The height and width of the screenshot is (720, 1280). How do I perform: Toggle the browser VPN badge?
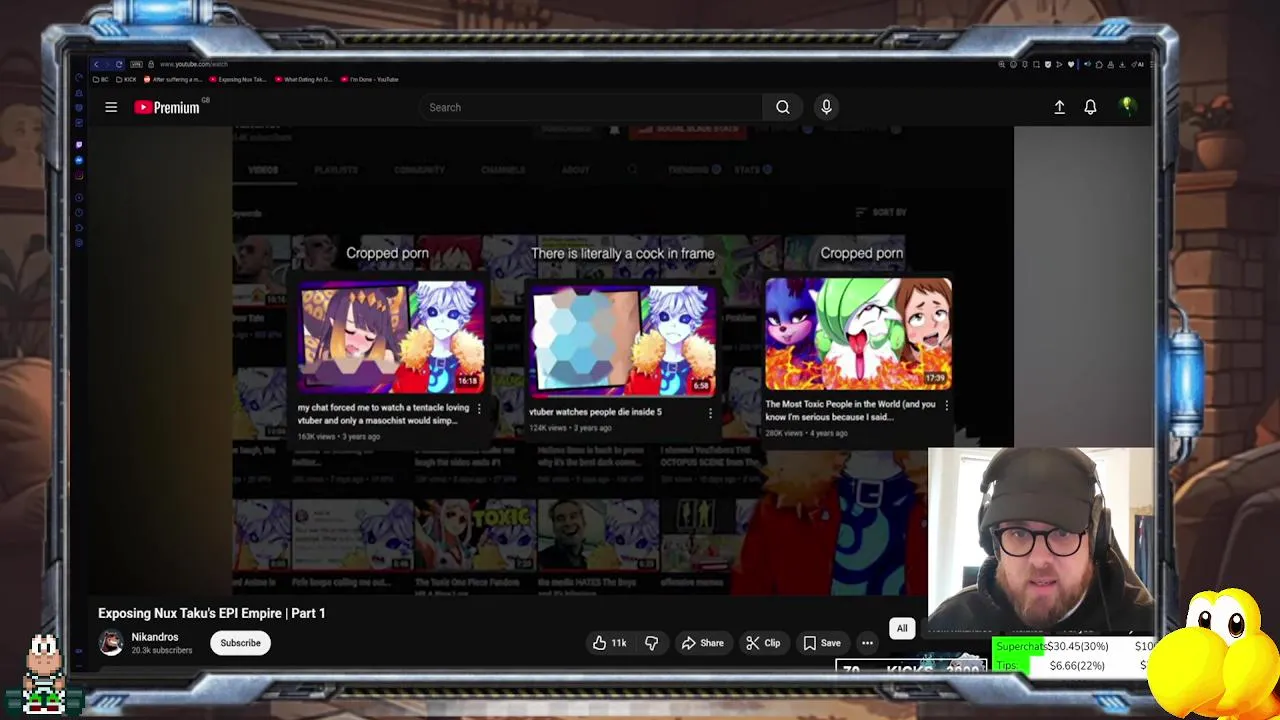click(x=136, y=64)
